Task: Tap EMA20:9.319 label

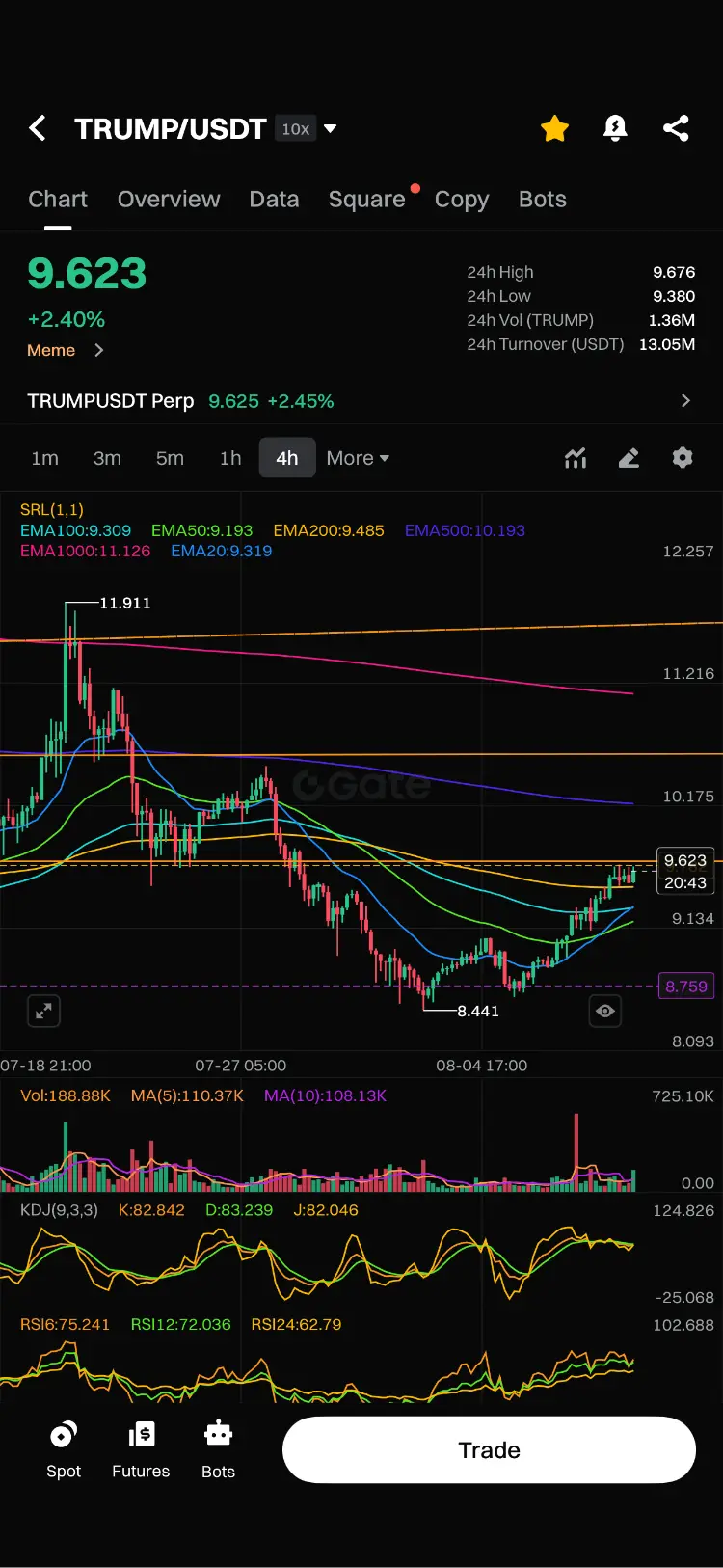Action: 222,551
